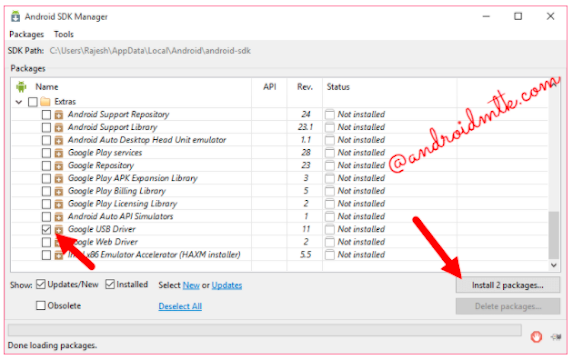Click status icon for Android Support Repository
This screenshot has height=360, width=573.
[330, 115]
